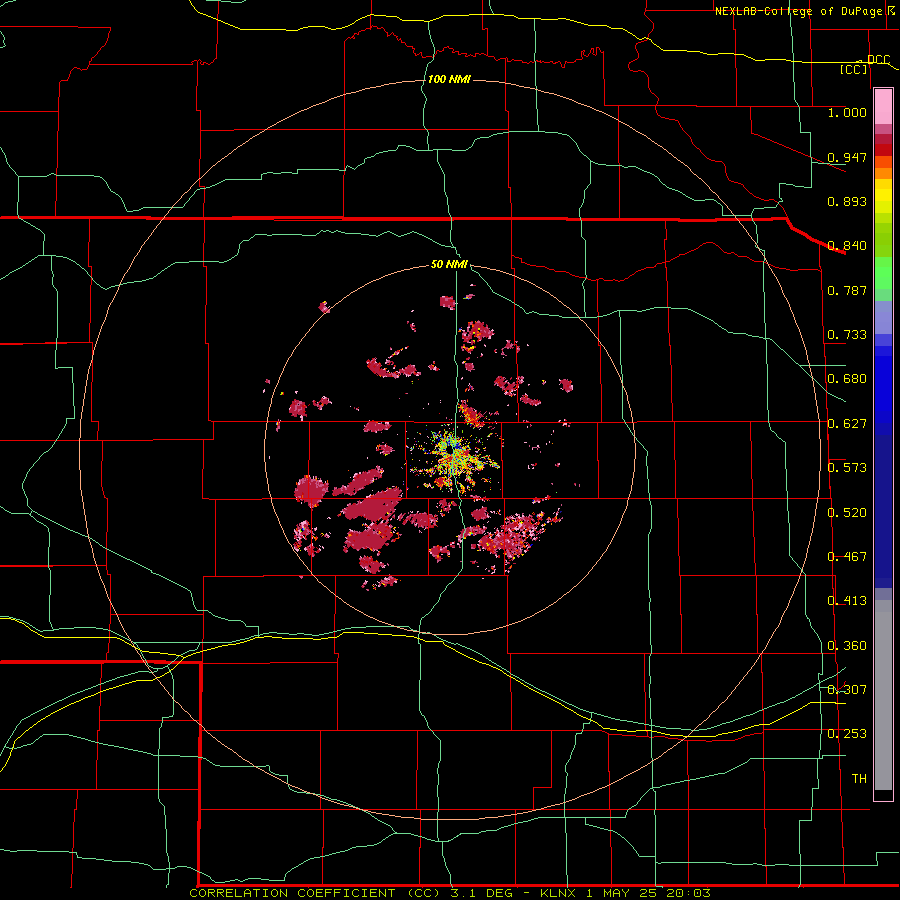Click the 0.733 scale value
The image size is (900, 900).
847,335
